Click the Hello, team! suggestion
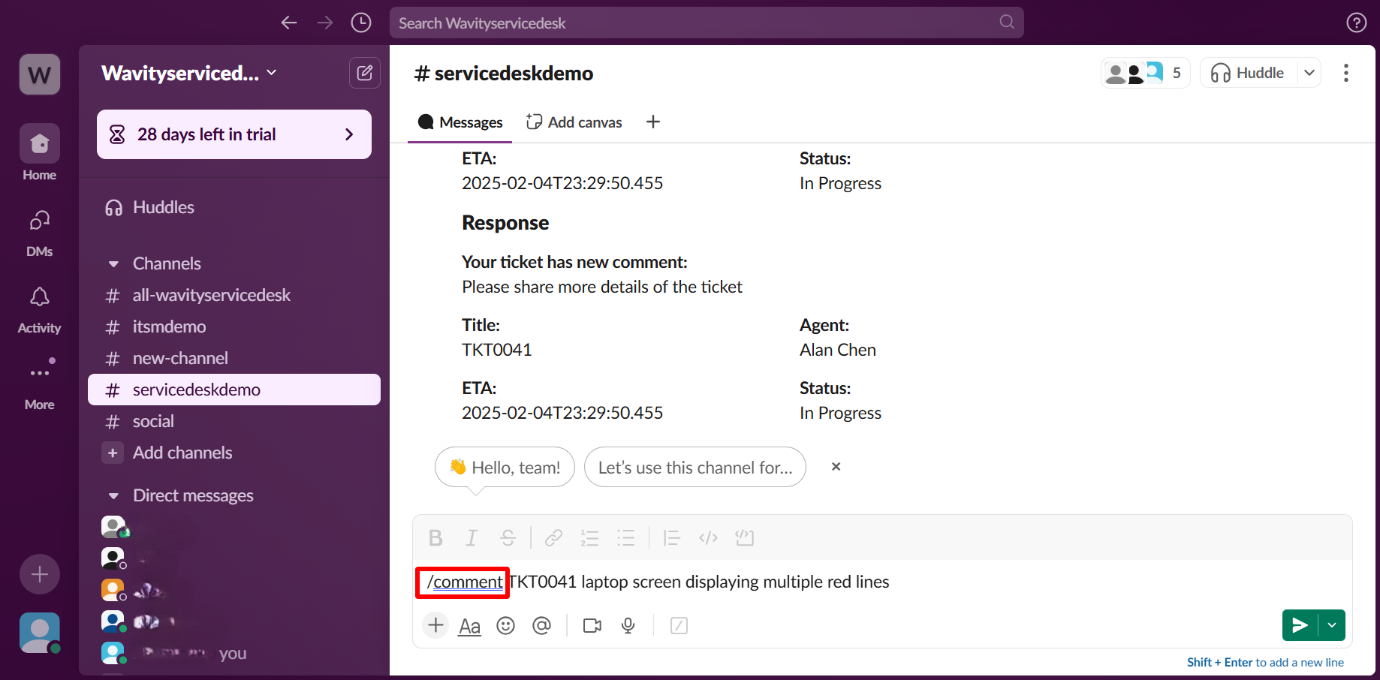 click(x=505, y=467)
